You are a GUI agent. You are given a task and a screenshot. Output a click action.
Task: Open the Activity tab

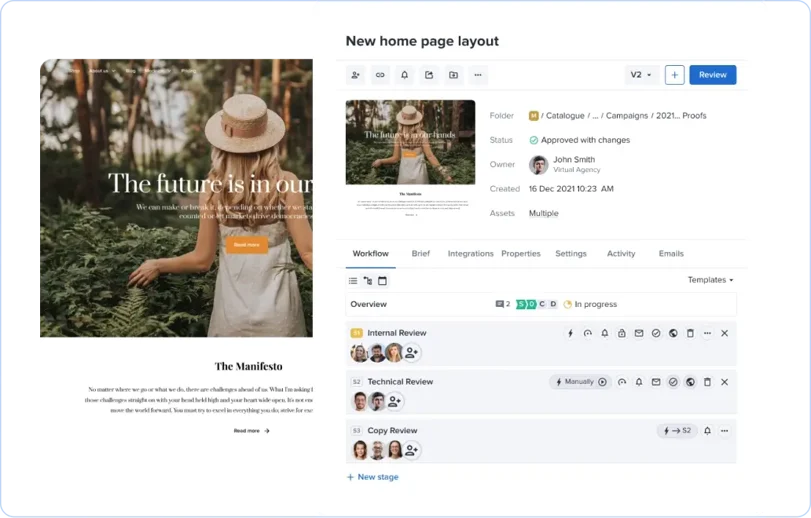[621, 254]
